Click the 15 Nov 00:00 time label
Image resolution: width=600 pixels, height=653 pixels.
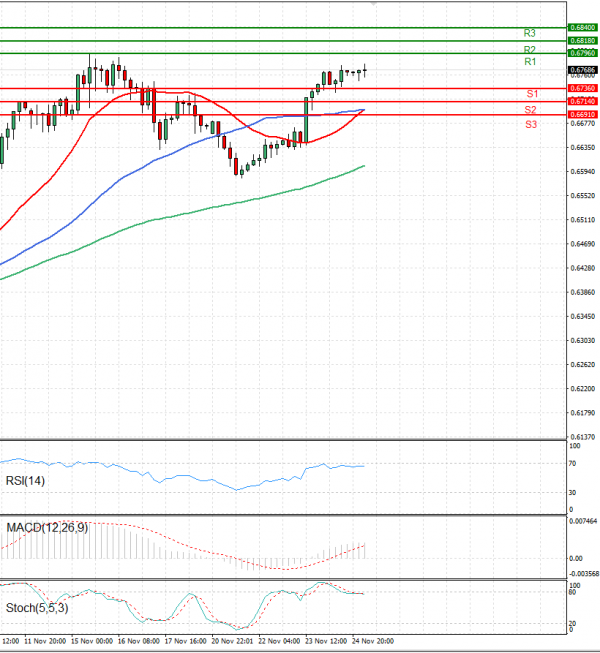pos(92,641)
